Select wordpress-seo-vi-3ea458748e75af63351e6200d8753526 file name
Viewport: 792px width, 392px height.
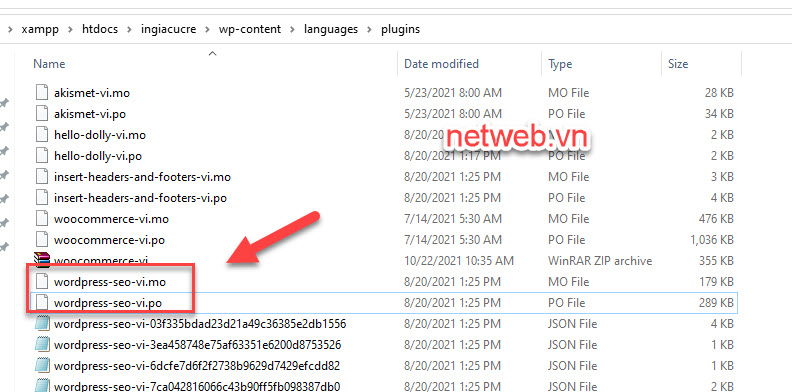coord(197,345)
